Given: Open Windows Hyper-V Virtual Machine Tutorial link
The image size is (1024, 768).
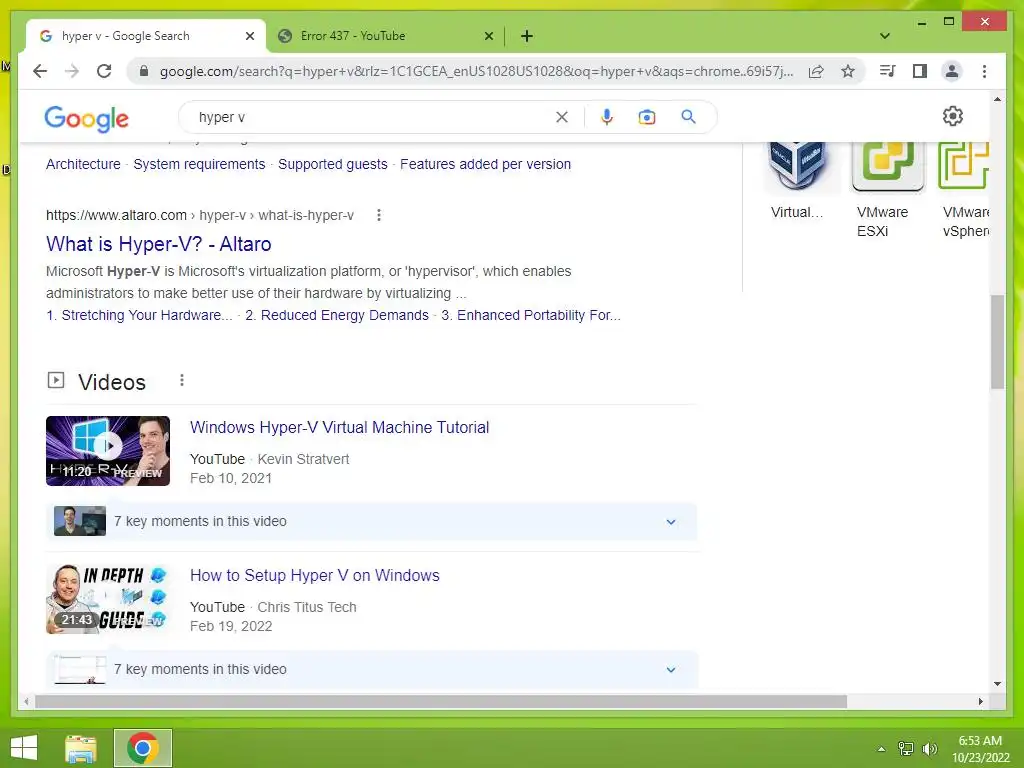Looking at the screenshot, I should [x=340, y=427].
